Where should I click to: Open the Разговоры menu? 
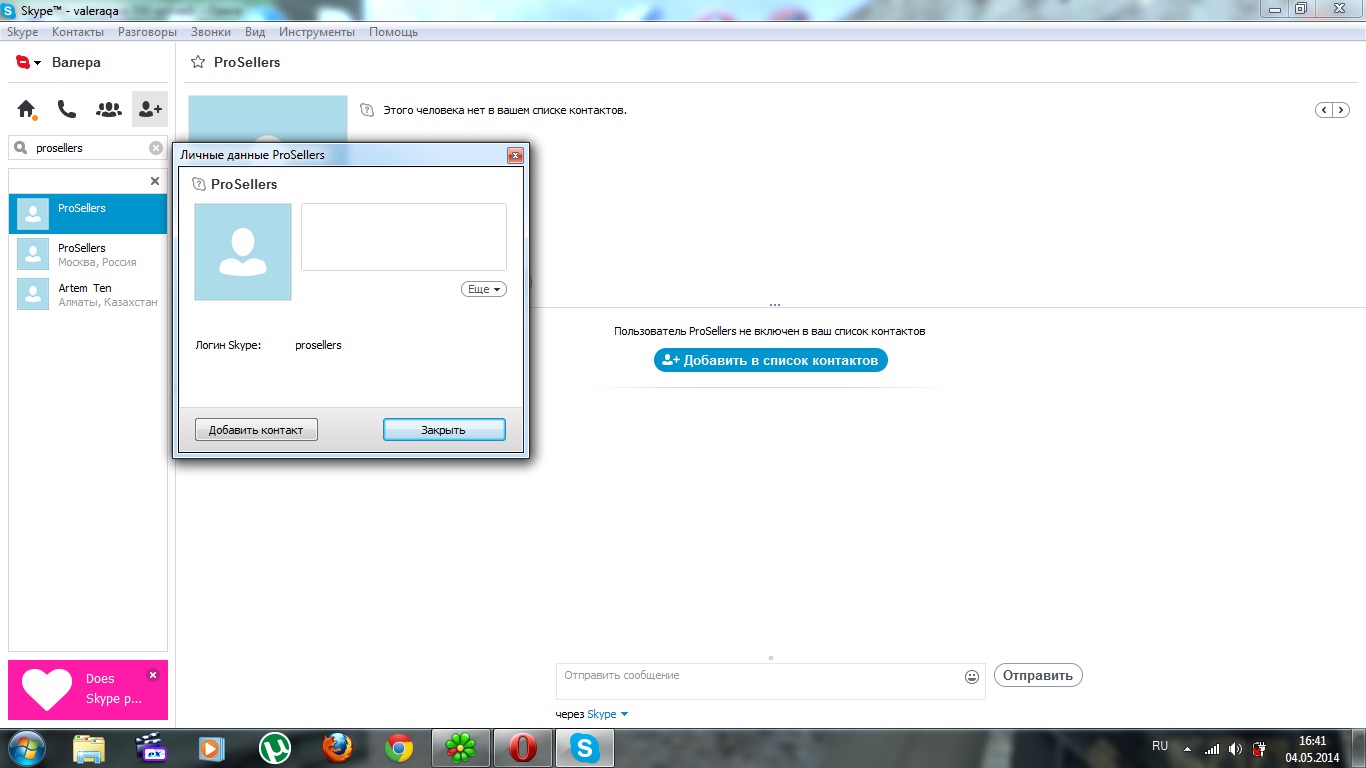tap(147, 32)
